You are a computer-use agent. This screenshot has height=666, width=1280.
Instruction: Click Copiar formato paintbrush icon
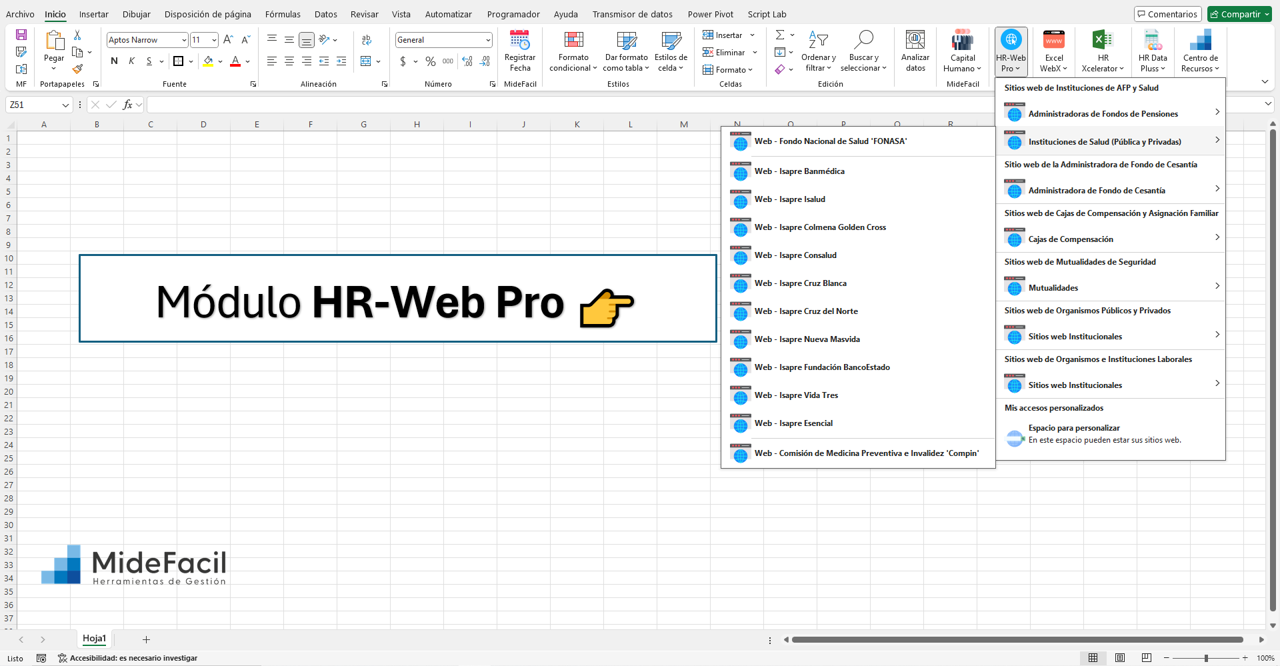click(78, 69)
